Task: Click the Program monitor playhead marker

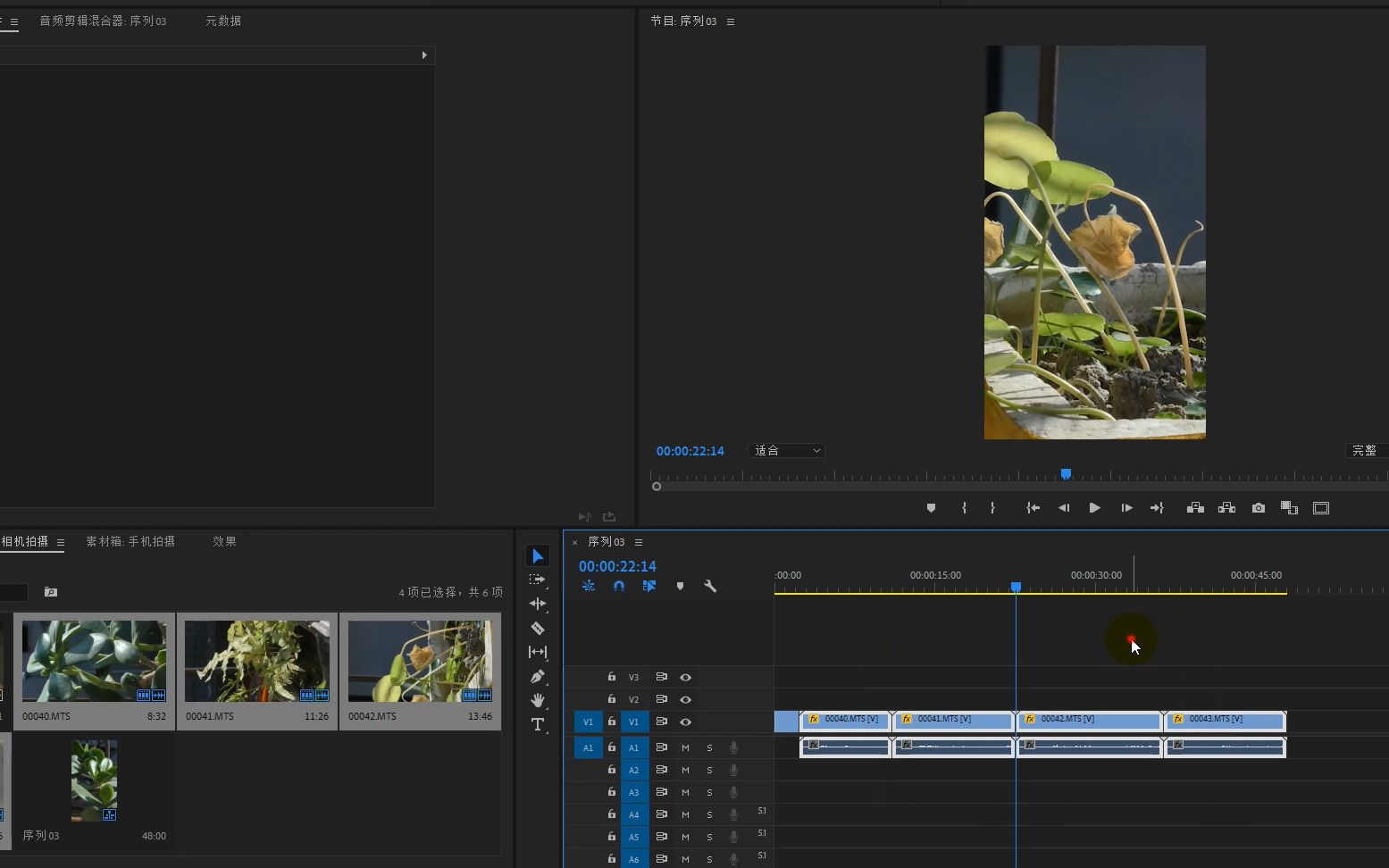Action: tap(1066, 474)
